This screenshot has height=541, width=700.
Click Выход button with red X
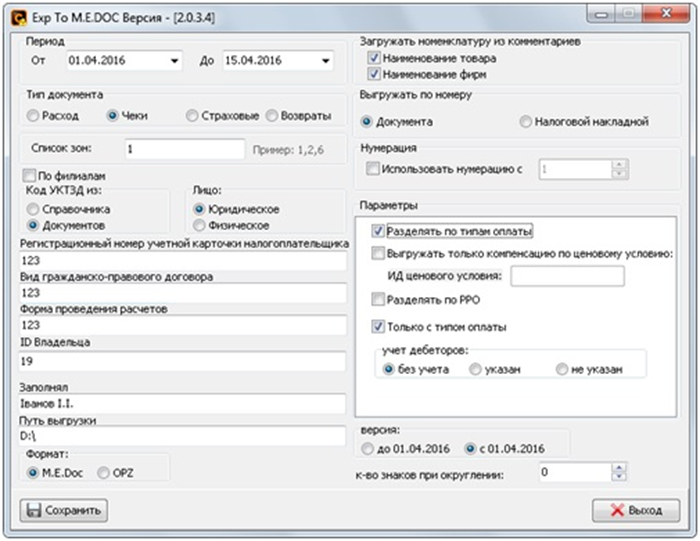(x=636, y=509)
